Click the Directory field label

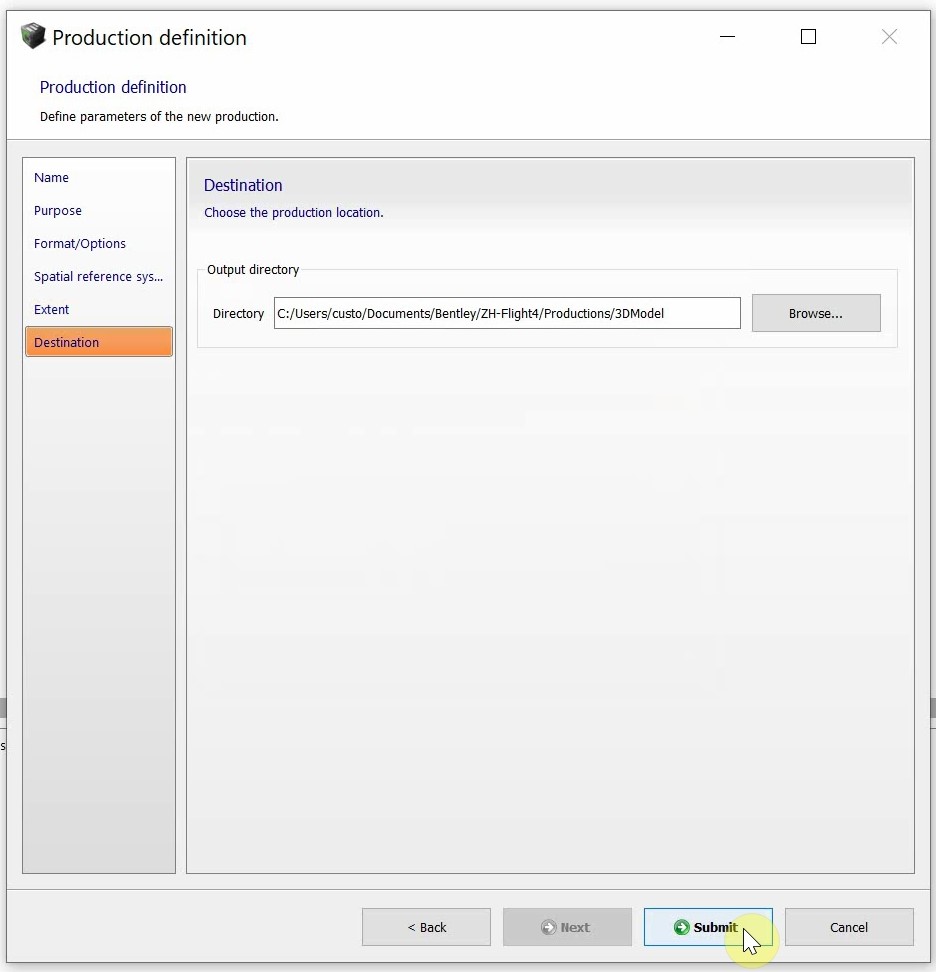[x=238, y=314]
